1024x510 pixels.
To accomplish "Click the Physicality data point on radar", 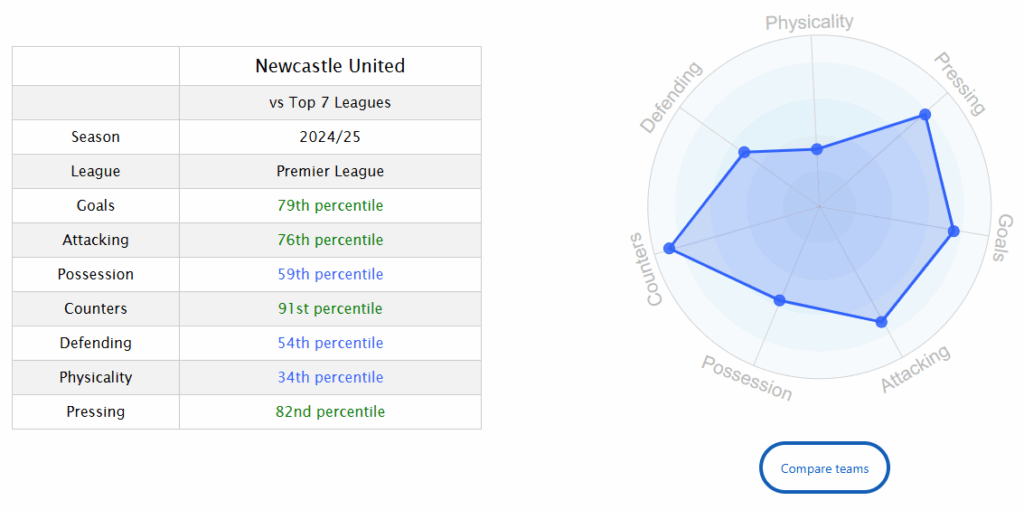I will 817,149.
